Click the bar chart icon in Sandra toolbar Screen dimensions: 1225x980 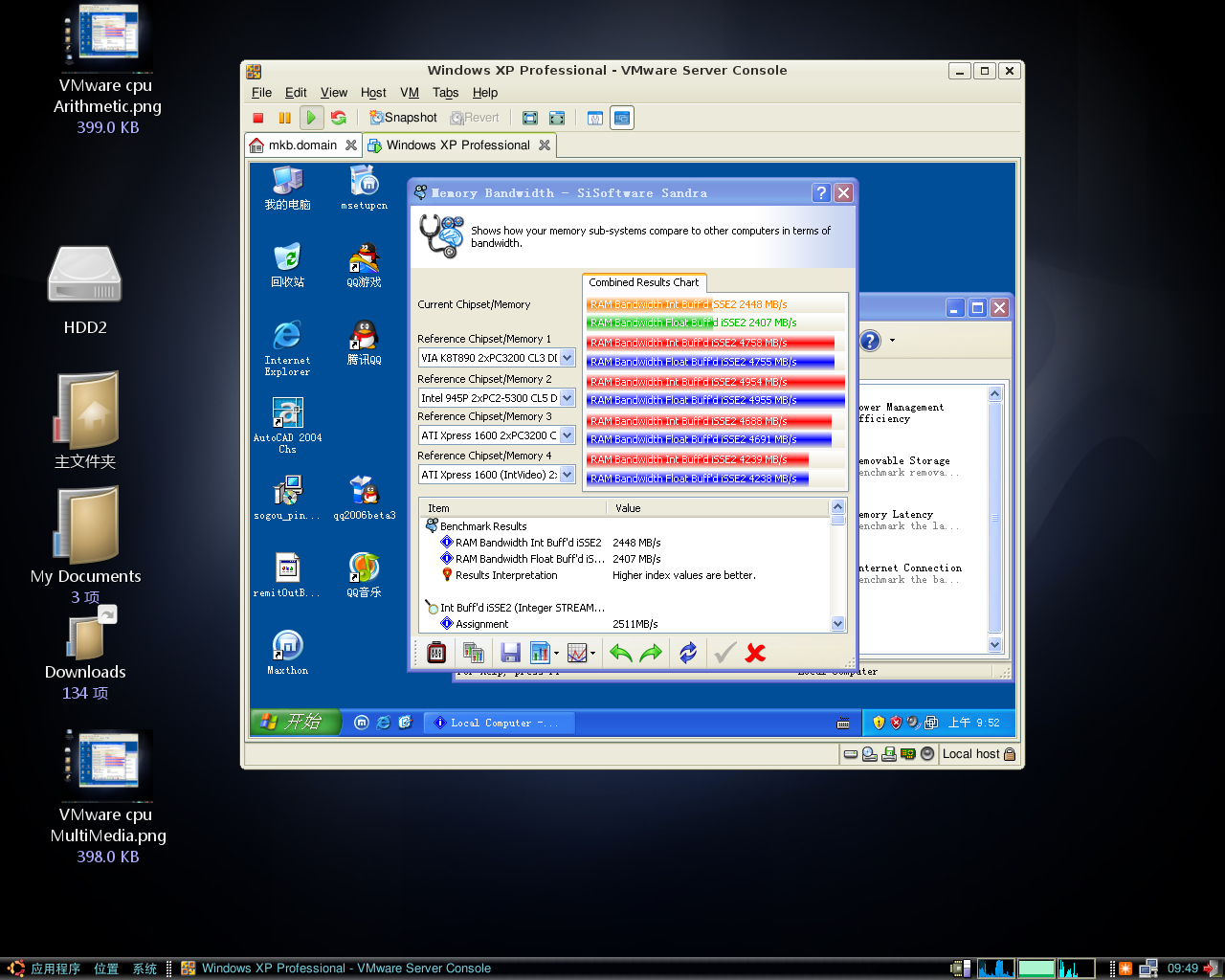pyautogui.click(x=540, y=653)
